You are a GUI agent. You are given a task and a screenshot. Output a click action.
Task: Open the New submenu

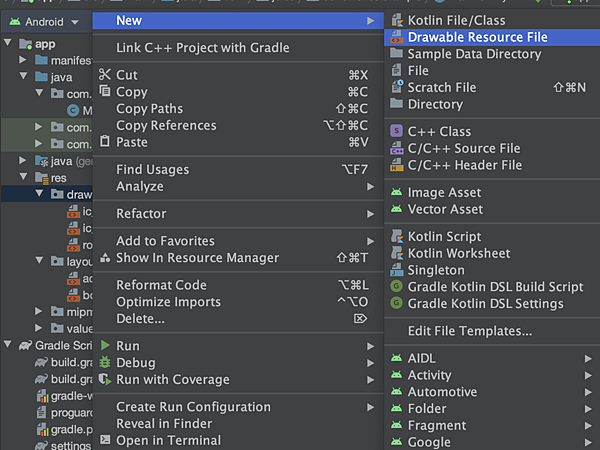238,20
